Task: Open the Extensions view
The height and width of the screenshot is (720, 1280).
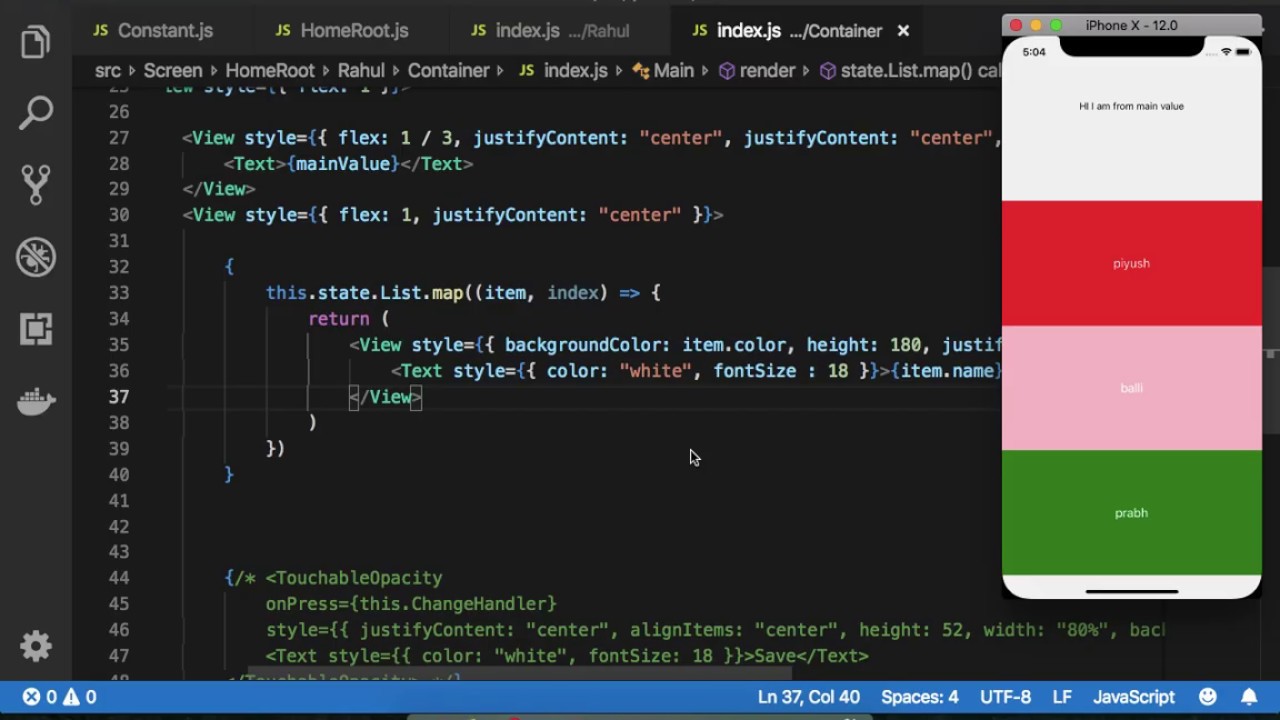Action: [x=36, y=329]
